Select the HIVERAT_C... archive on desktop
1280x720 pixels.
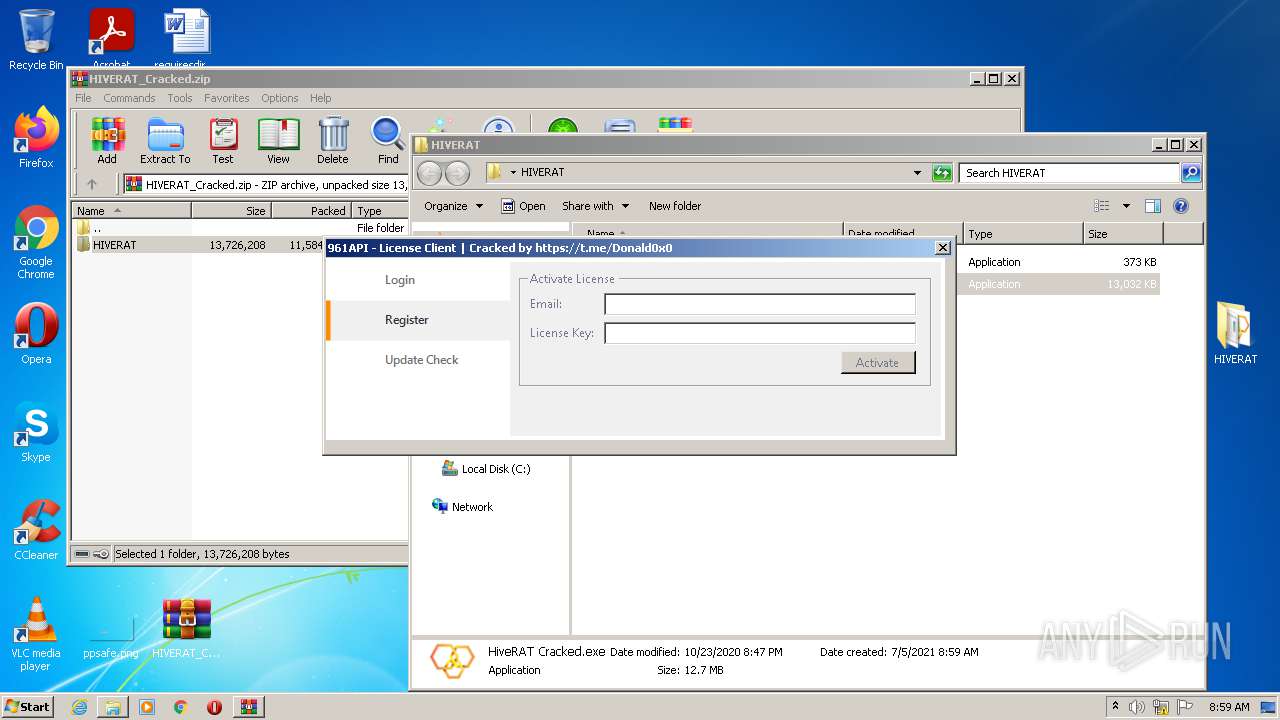pos(187,628)
